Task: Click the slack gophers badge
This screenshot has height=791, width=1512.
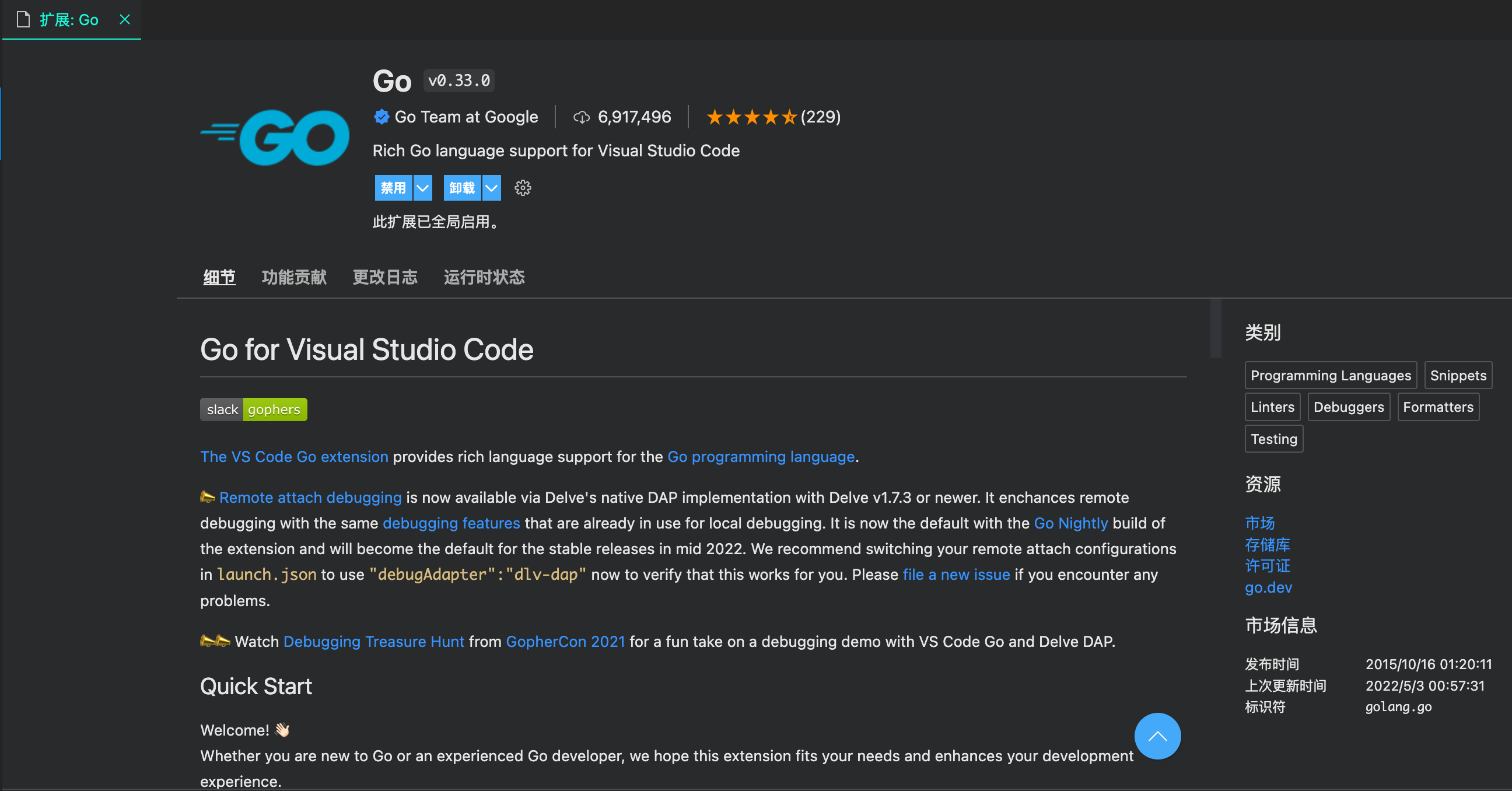Action: (254, 409)
